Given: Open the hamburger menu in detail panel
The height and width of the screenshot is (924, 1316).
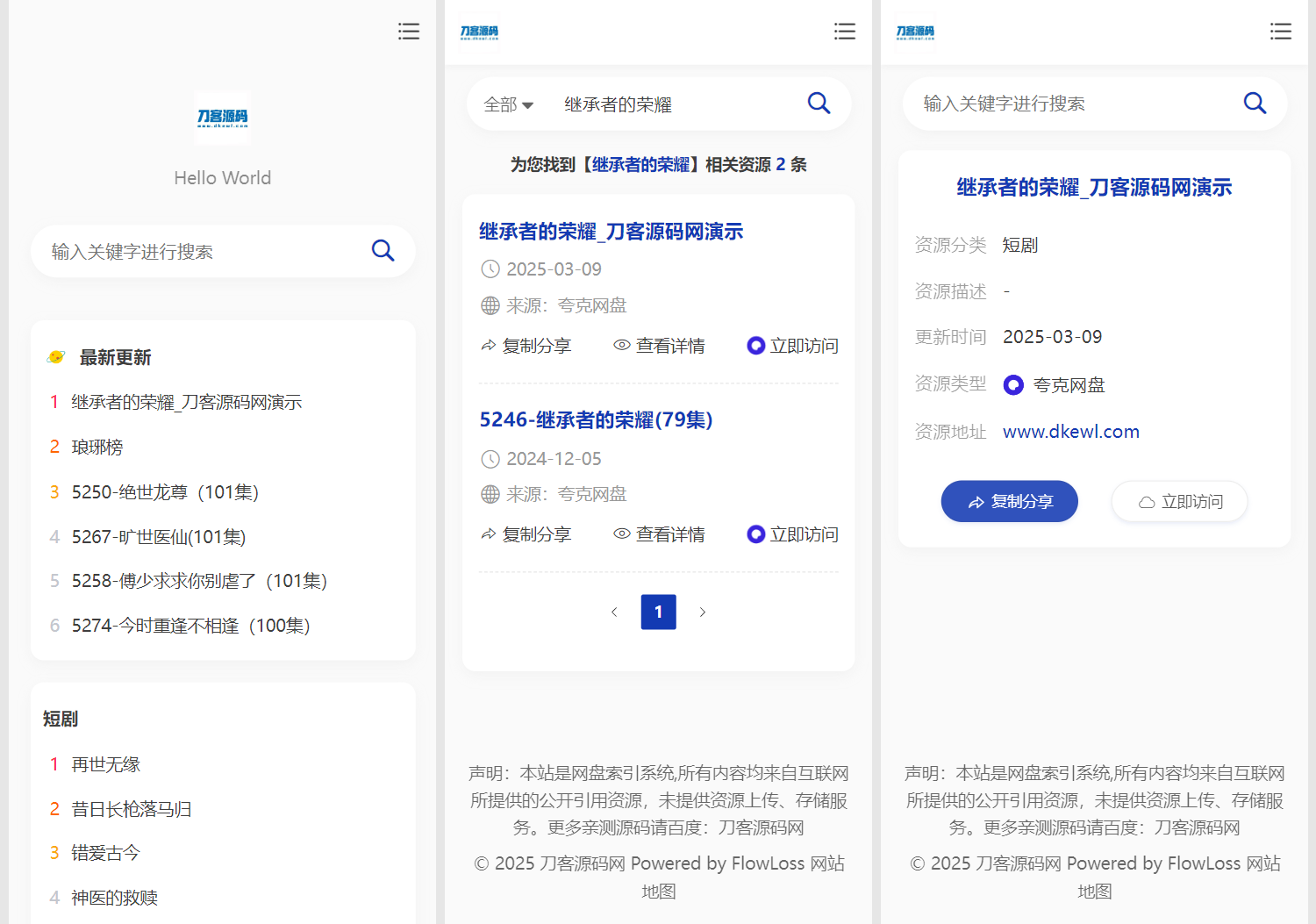Looking at the screenshot, I should 1281,31.
